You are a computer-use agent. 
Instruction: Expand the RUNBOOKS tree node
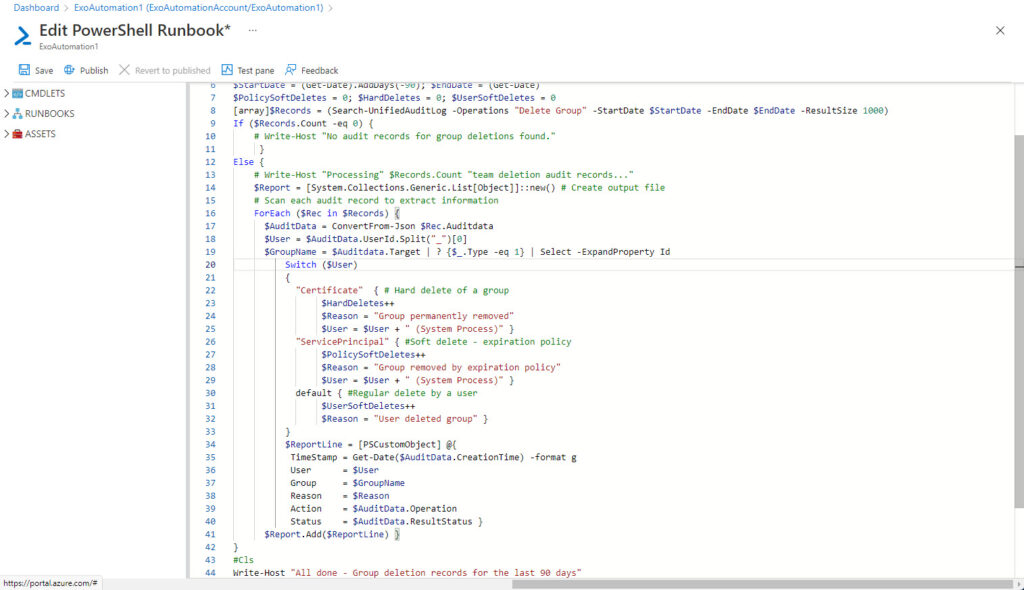tap(7, 114)
